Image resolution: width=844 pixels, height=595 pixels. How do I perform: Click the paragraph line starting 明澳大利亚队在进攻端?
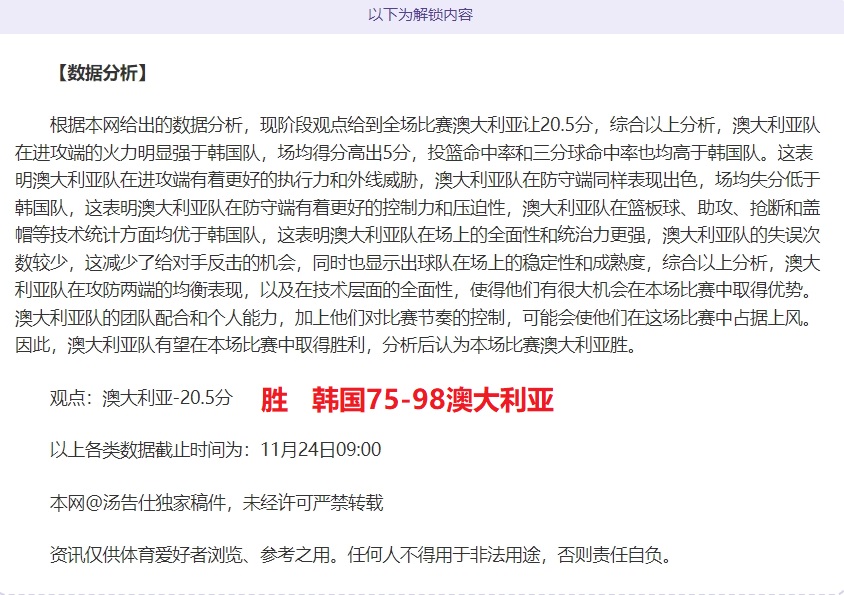click(418, 180)
